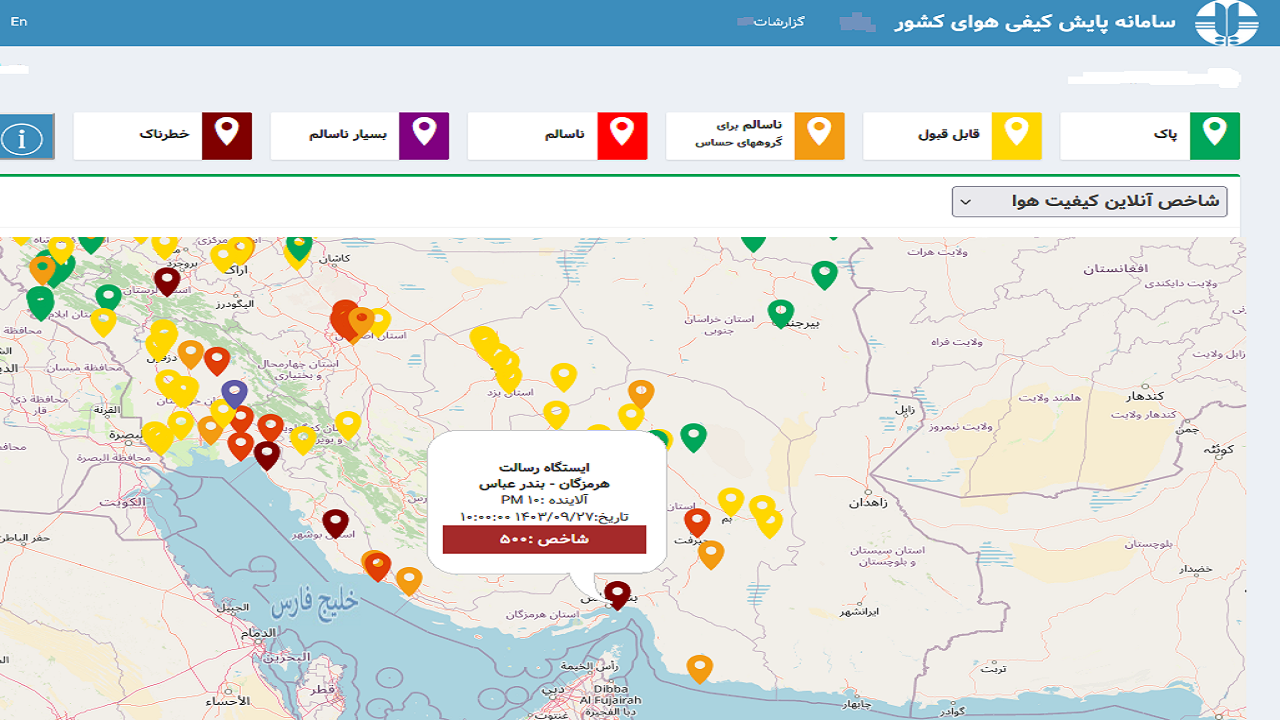Click the red ناسالم legend pin icon
This screenshot has width=1280, height=720.
point(622,136)
